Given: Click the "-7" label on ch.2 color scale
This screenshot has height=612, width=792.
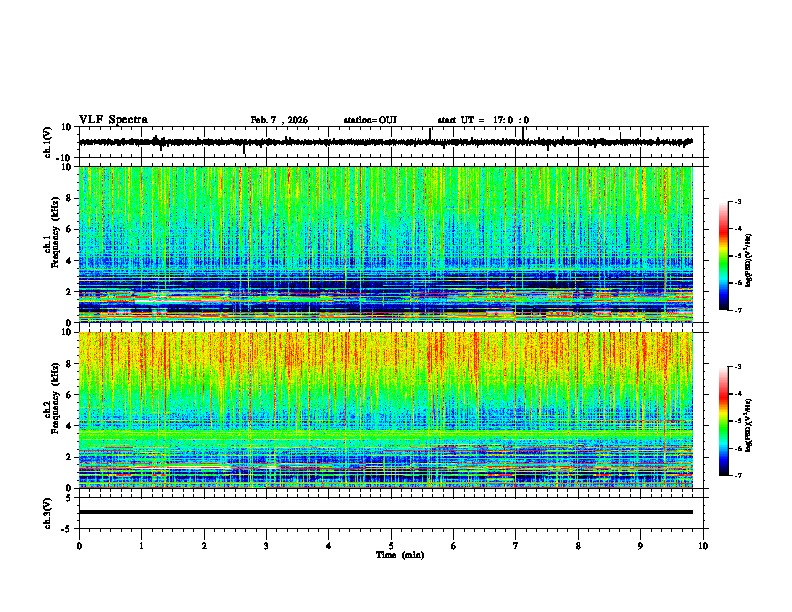Looking at the screenshot, I should coord(738,475).
